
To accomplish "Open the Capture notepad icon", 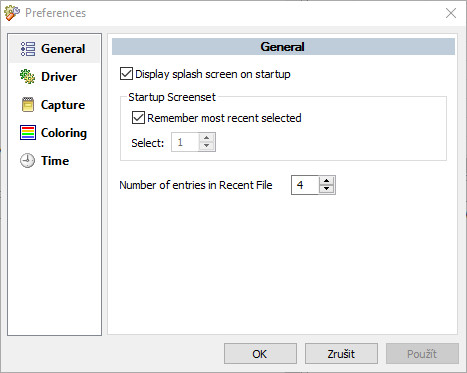I will tap(28, 105).
